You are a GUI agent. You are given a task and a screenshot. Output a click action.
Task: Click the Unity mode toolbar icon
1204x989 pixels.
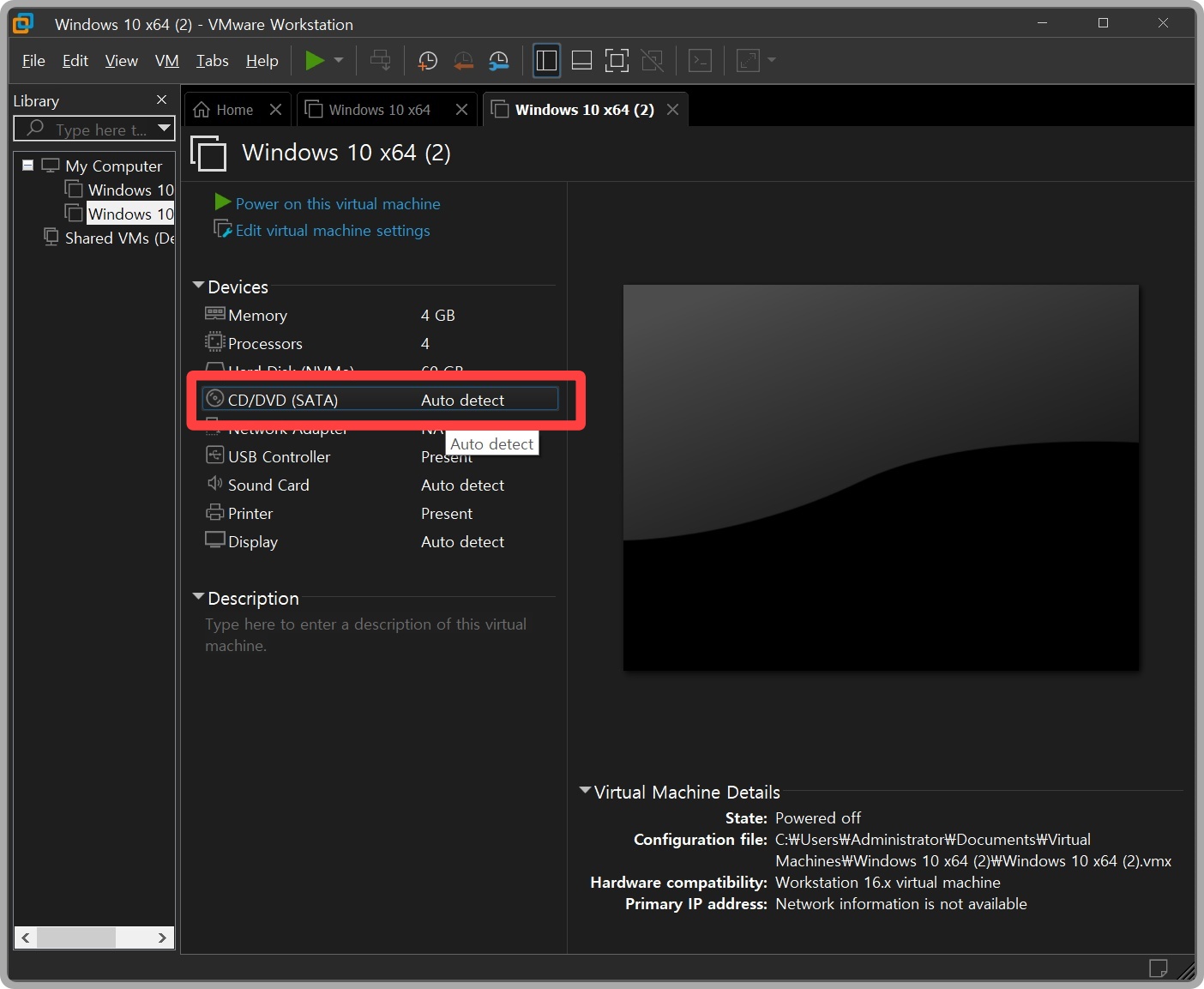[653, 60]
